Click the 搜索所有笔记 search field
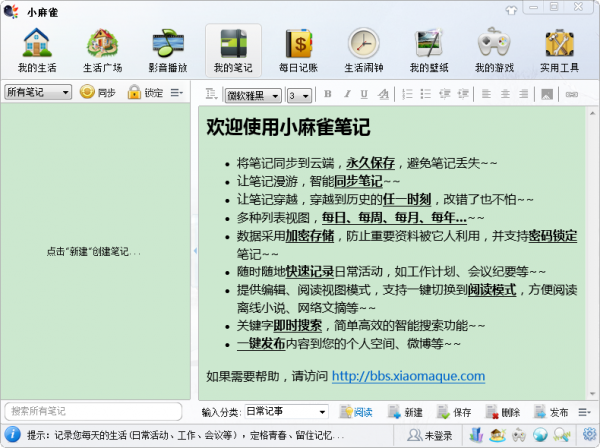Screen dimensions: 600x448 pos(93,411)
